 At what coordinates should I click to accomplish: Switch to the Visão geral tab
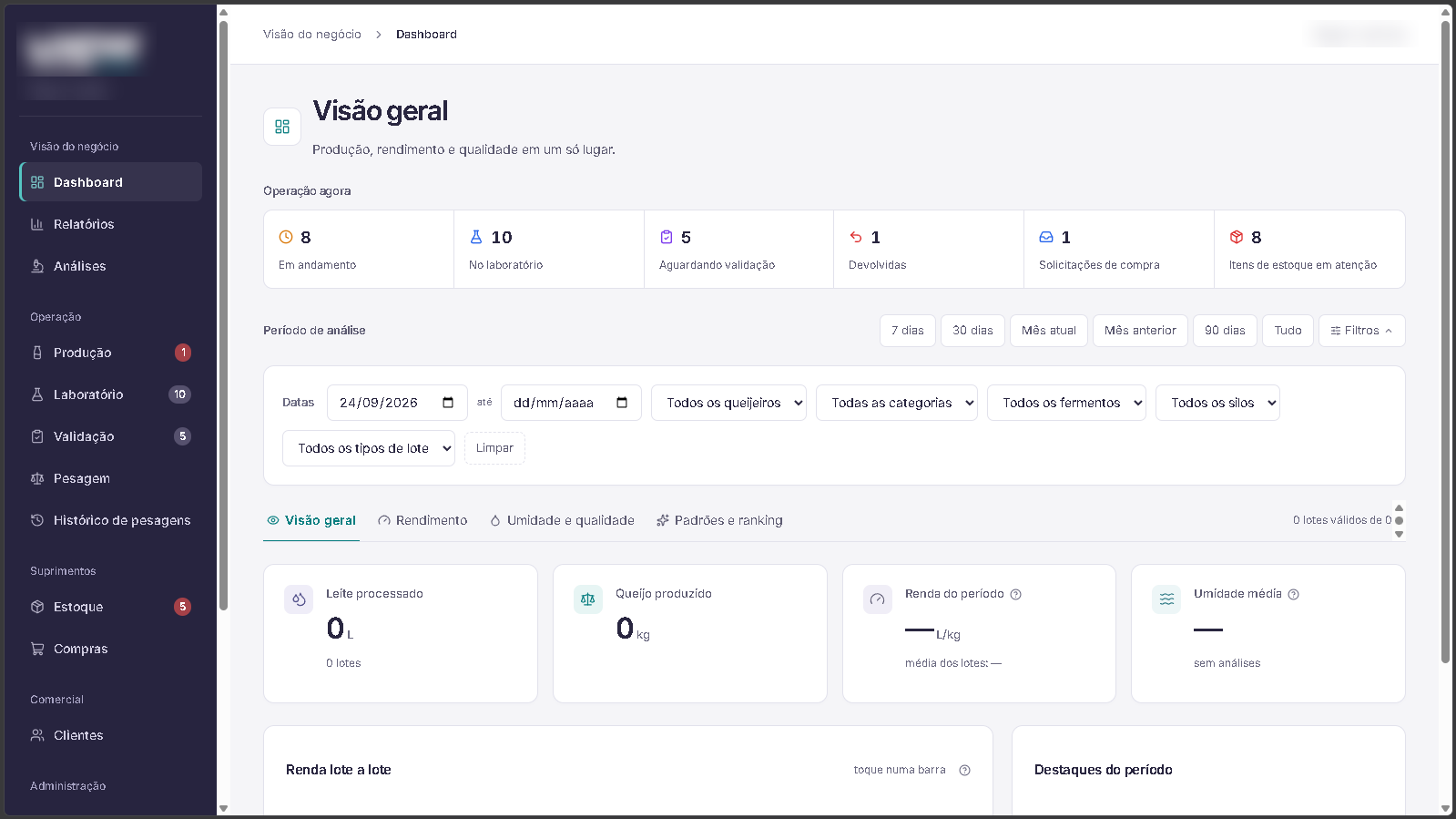[x=311, y=520]
